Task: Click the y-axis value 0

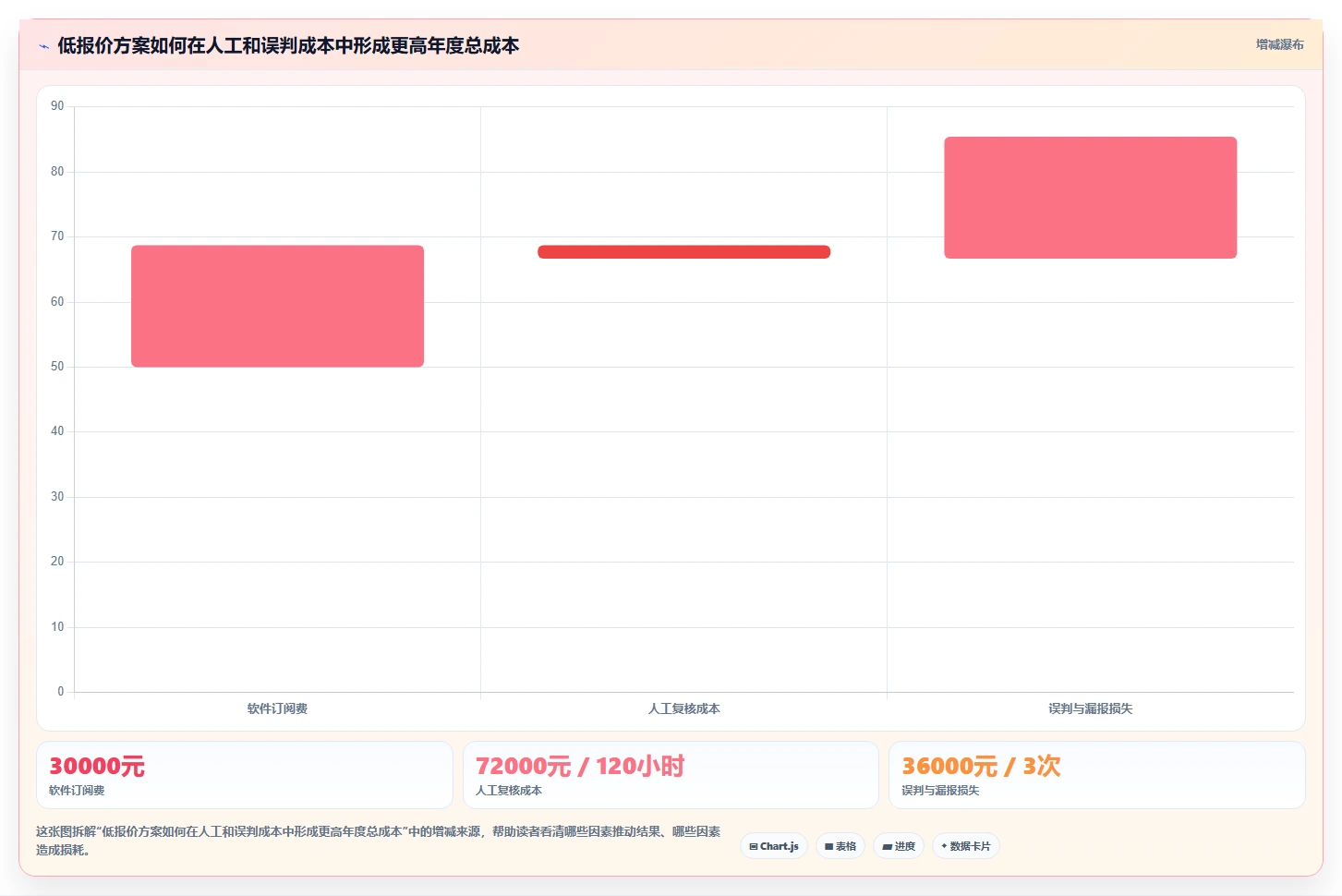Action: (61, 691)
